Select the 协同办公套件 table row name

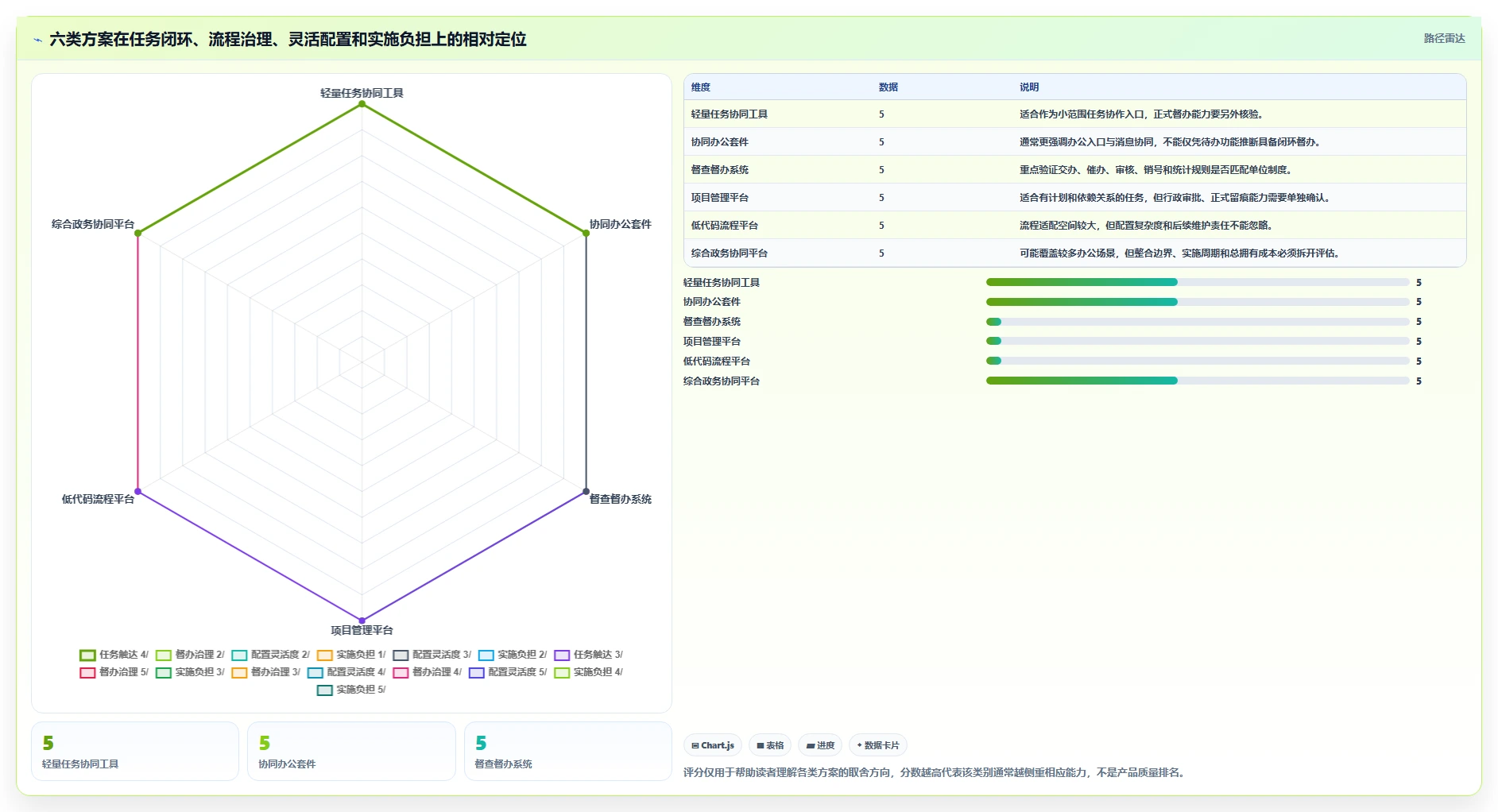pyautogui.click(x=719, y=142)
